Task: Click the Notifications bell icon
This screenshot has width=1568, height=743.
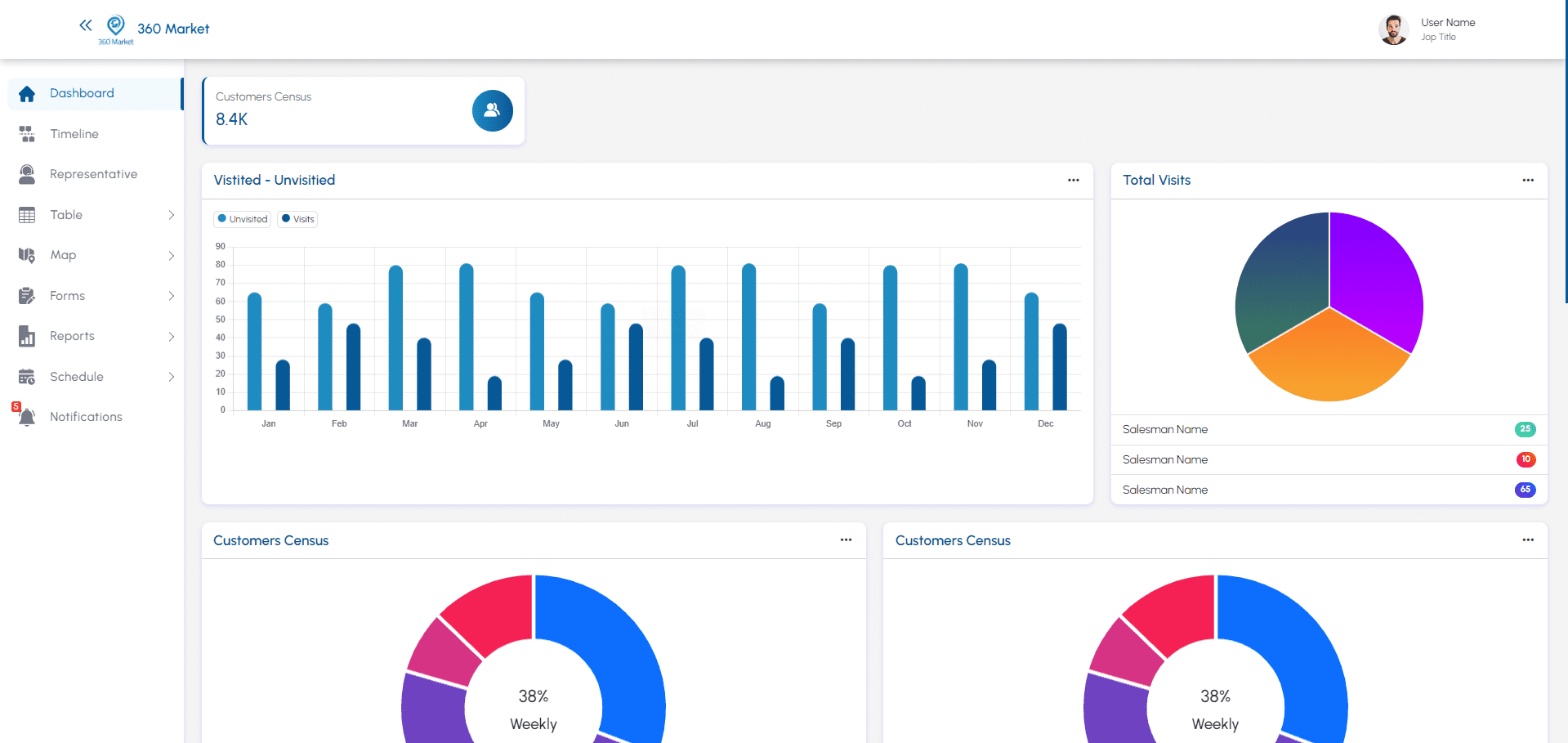Action: click(x=27, y=417)
